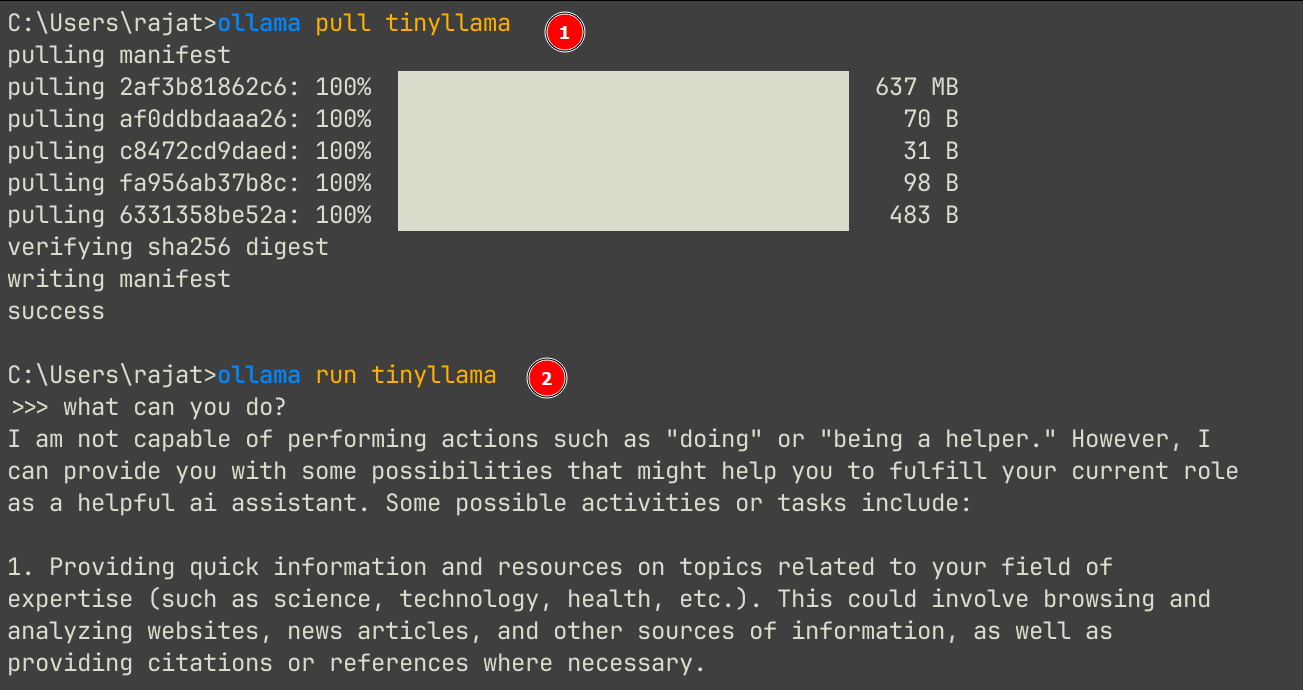Click the hash fa956ab37b8c line
This screenshot has width=1303, height=690.
tap(189, 183)
